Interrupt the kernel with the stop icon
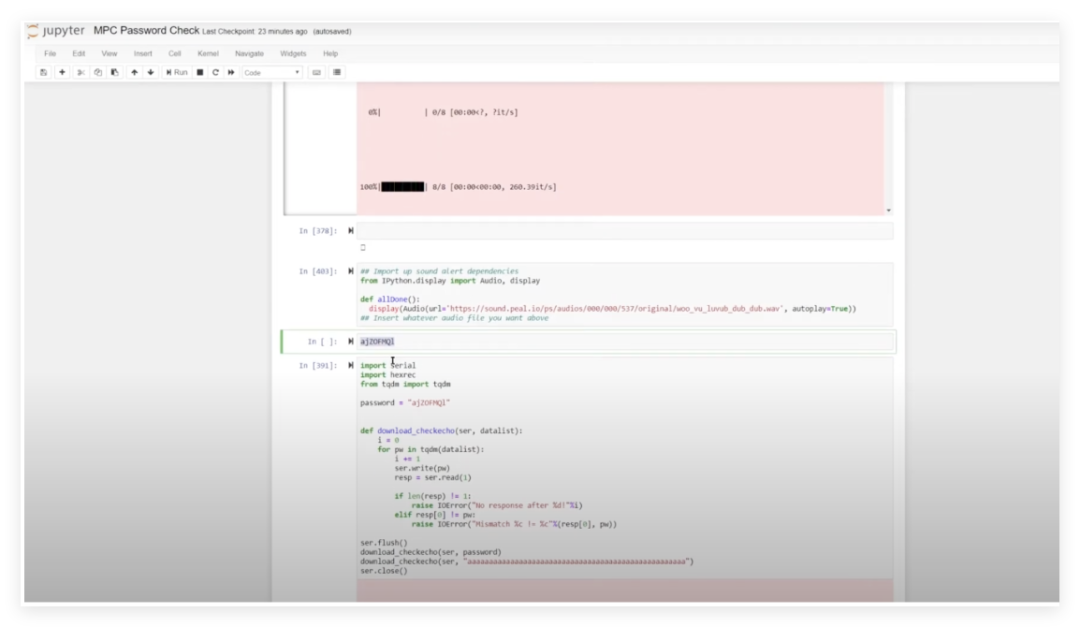This screenshot has height=627, width=1080. [x=200, y=72]
